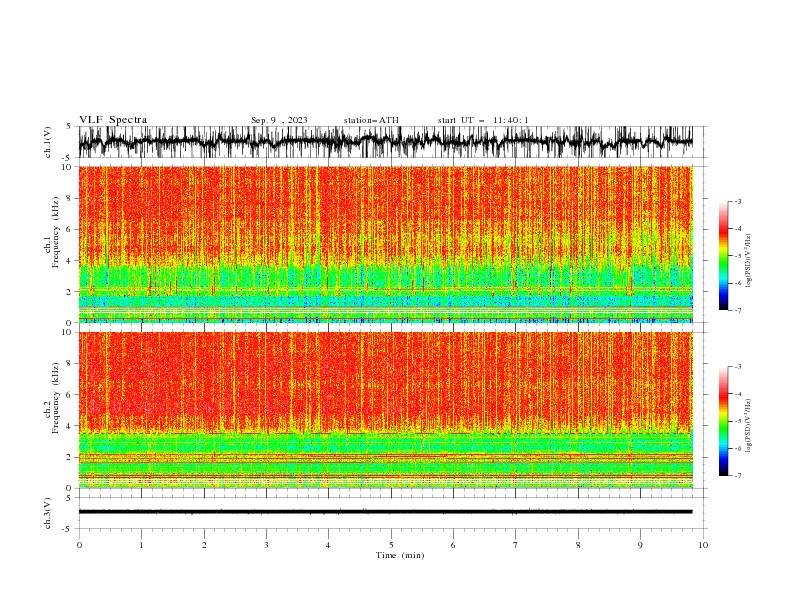Click the ch.2 Frequency (kHz) axis label
The width and height of the screenshot is (792, 612).
click(52, 398)
